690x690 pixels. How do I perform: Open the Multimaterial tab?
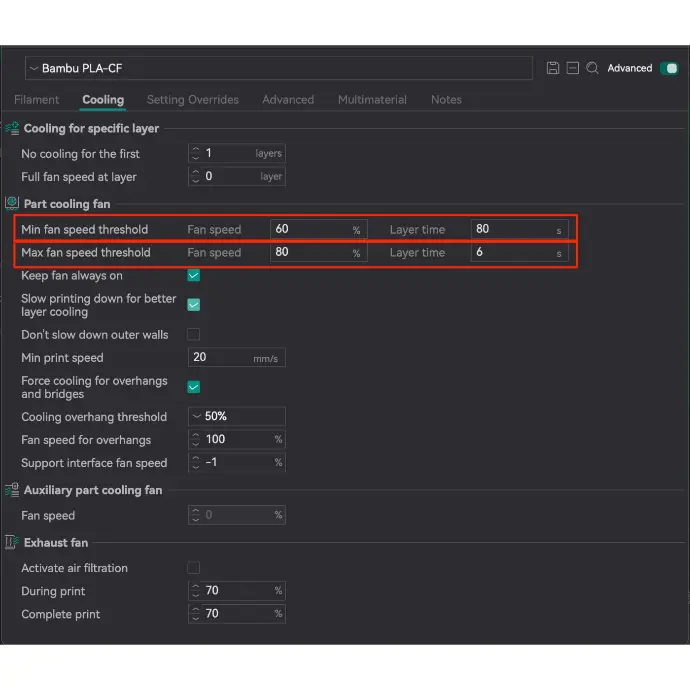coord(372,100)
